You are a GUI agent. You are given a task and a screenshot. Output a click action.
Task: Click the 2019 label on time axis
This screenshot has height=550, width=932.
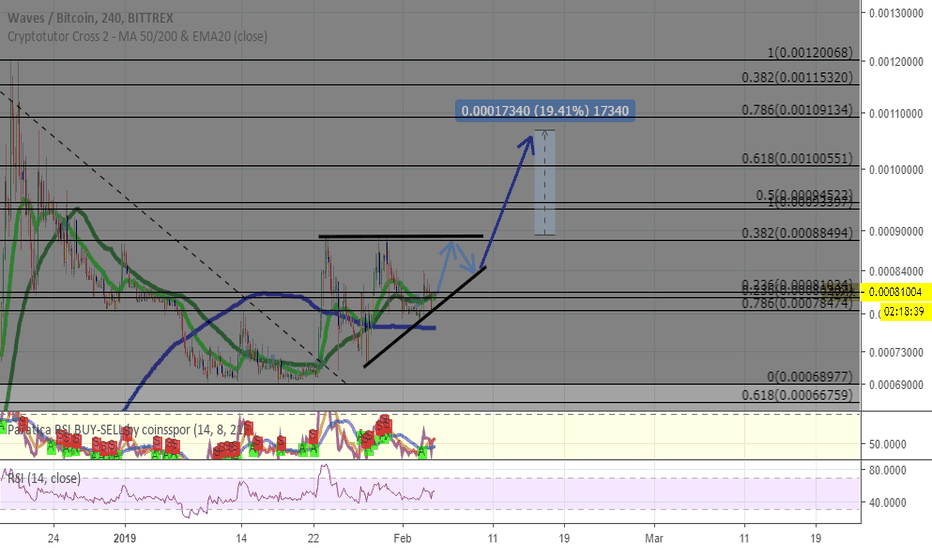[x=124, y=538]
